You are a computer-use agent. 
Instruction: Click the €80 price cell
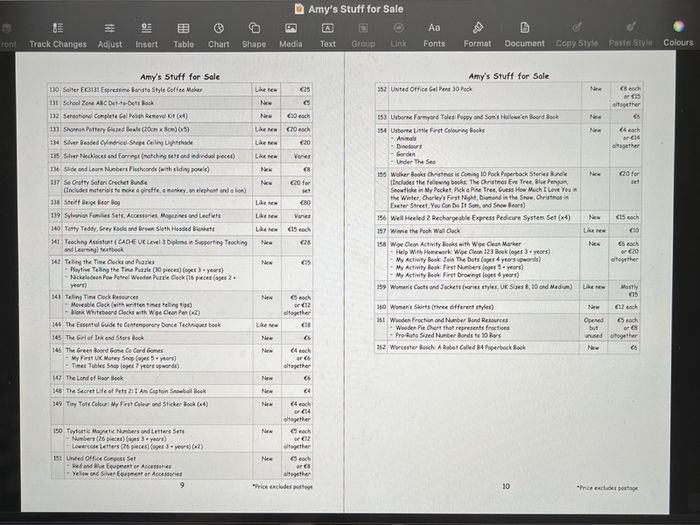(x=297, y=203)
